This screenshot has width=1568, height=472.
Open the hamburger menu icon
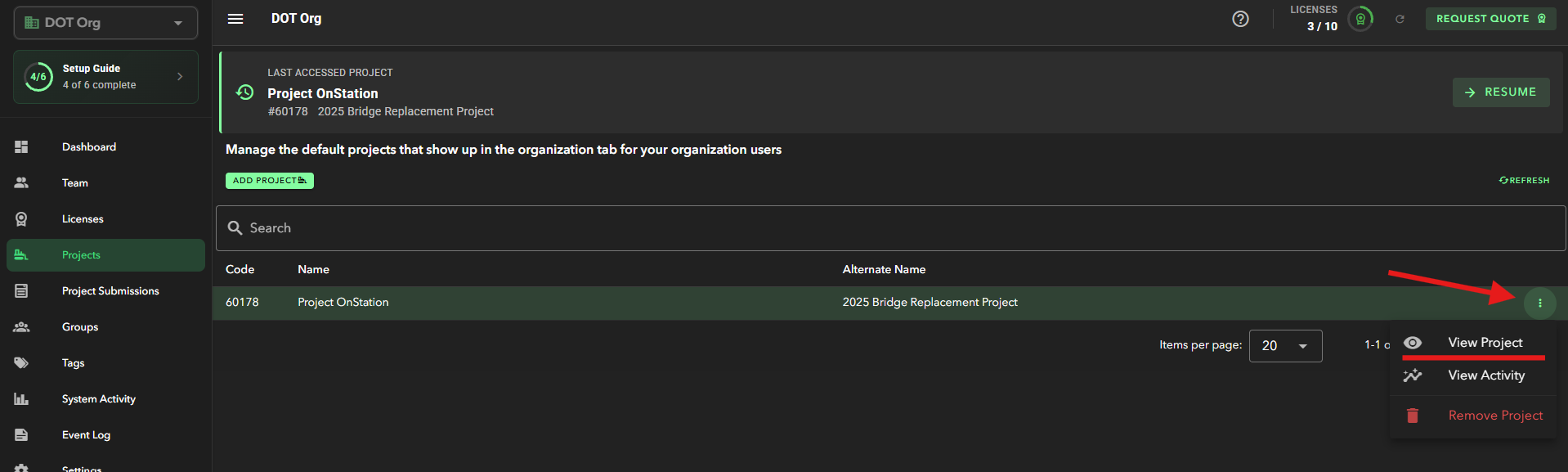[235, 19]
